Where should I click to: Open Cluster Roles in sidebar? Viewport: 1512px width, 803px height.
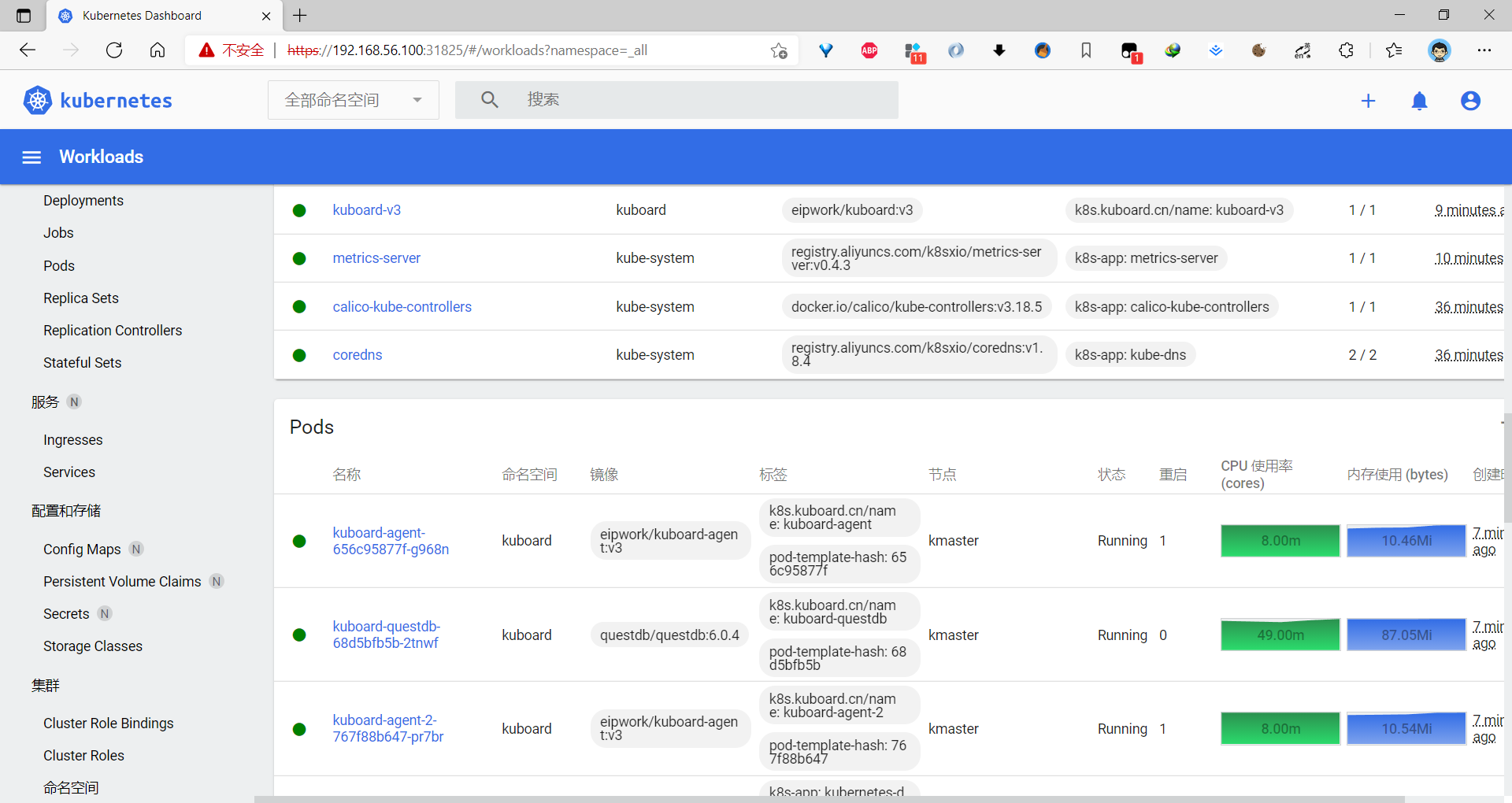(83, 756)
